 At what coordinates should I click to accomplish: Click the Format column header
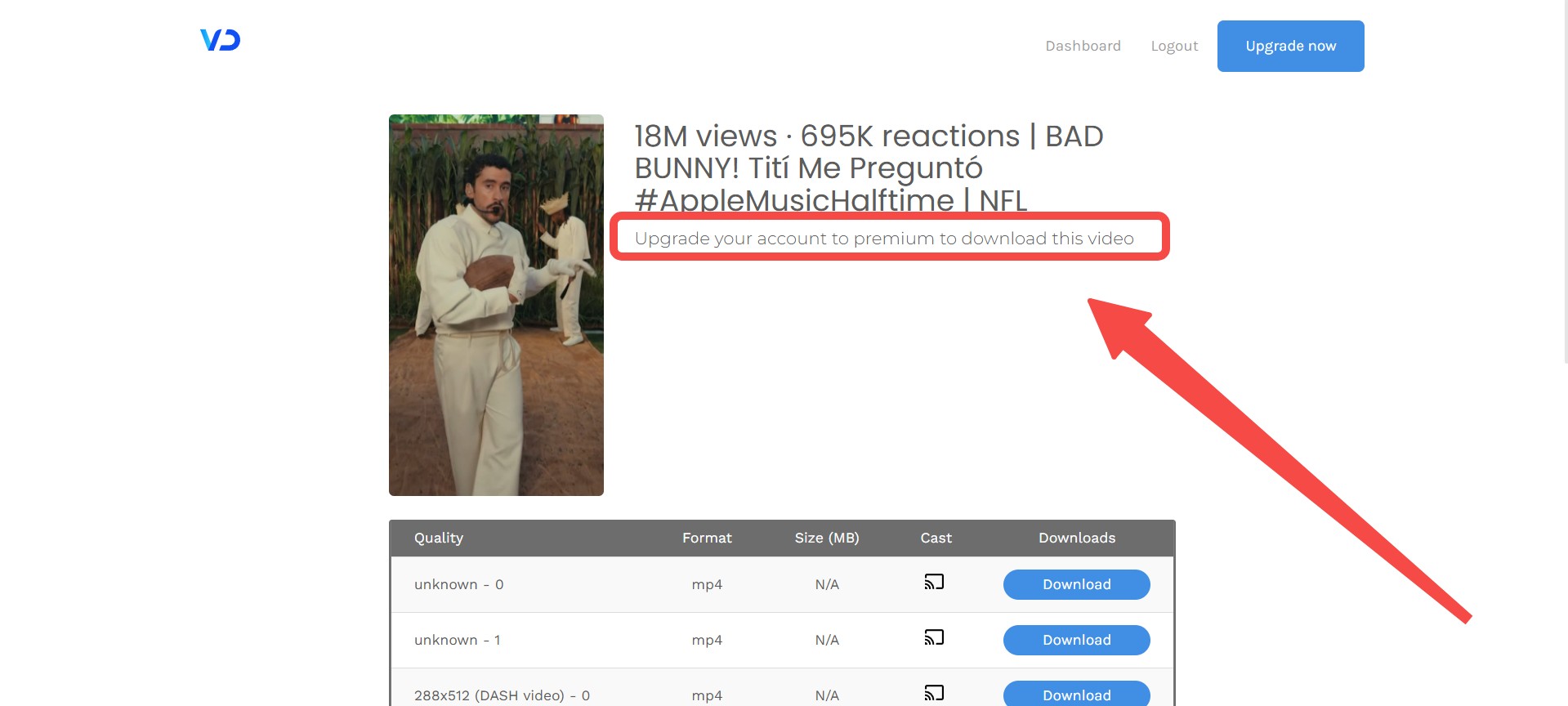(707, 538)
